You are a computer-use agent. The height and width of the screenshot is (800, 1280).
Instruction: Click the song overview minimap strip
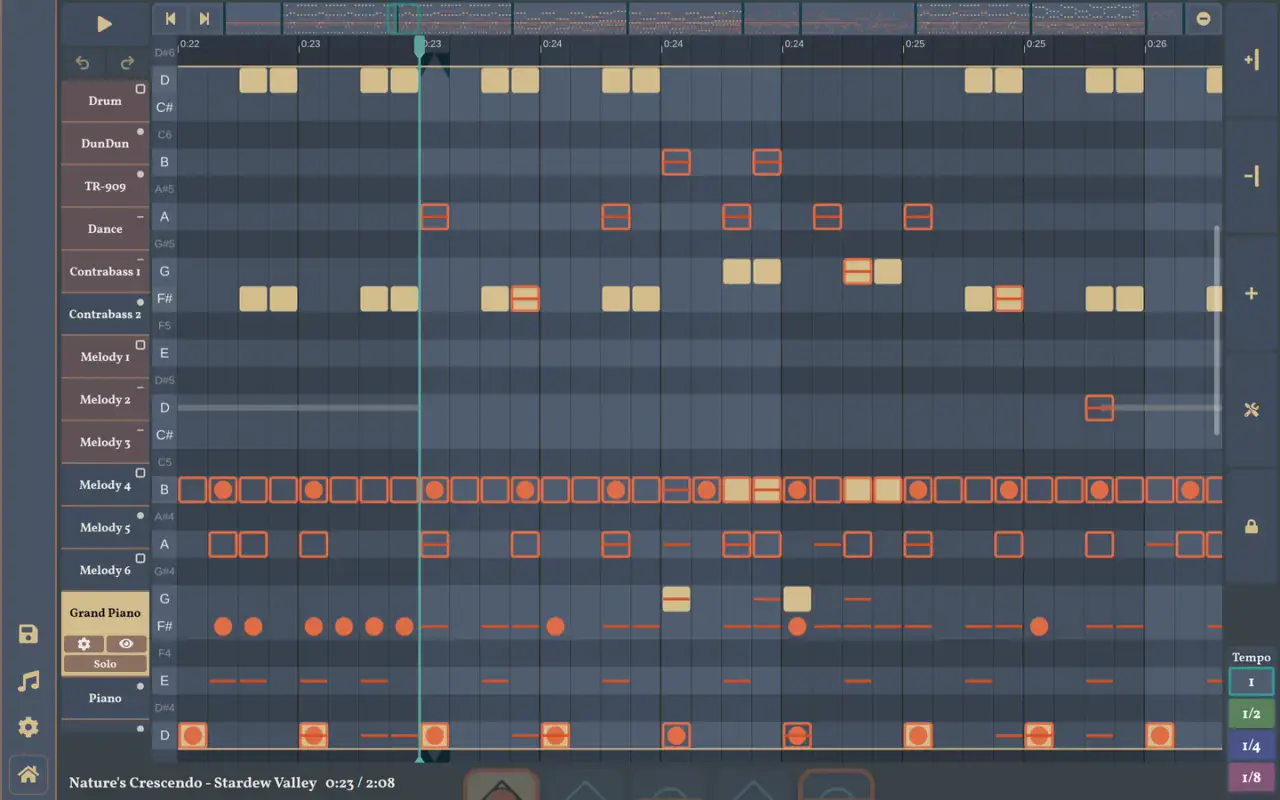[x=703, y=19]
